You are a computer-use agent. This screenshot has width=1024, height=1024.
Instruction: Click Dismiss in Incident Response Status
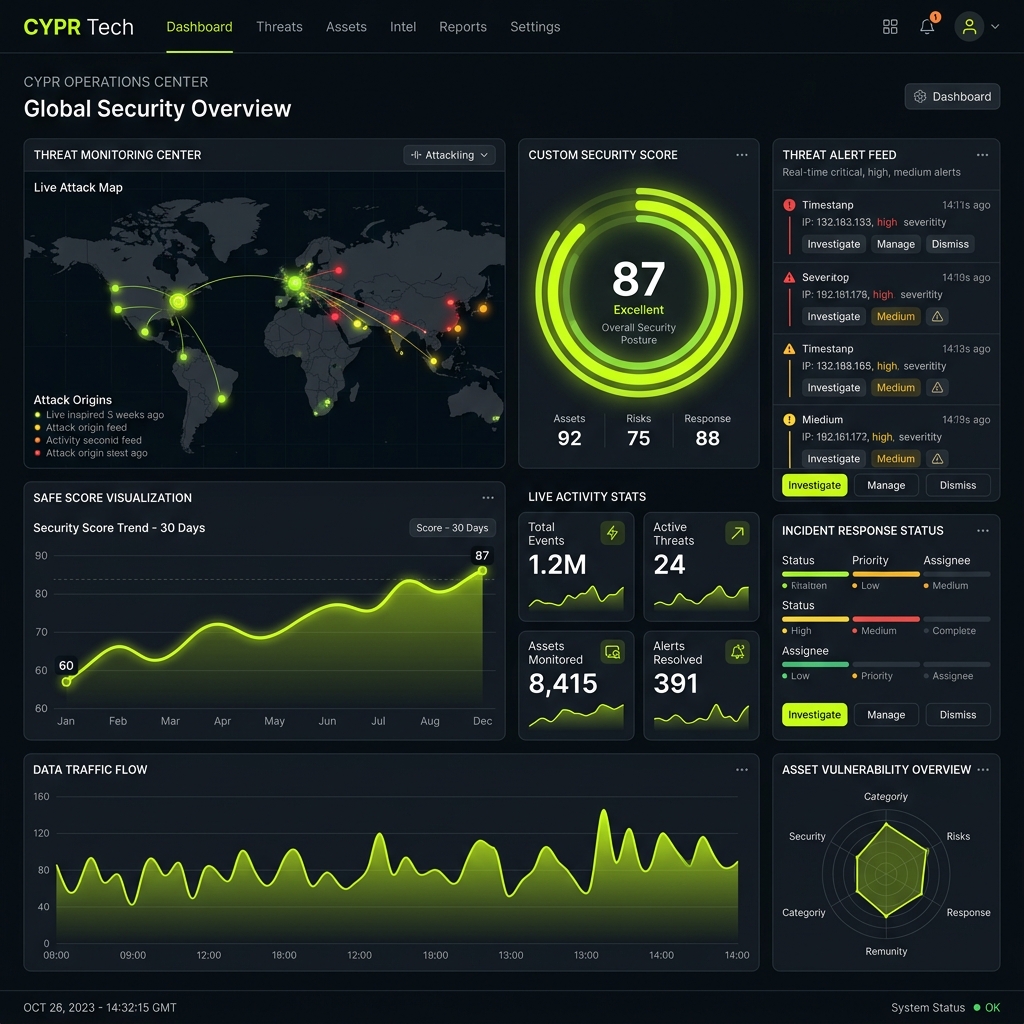pos(957,714)
